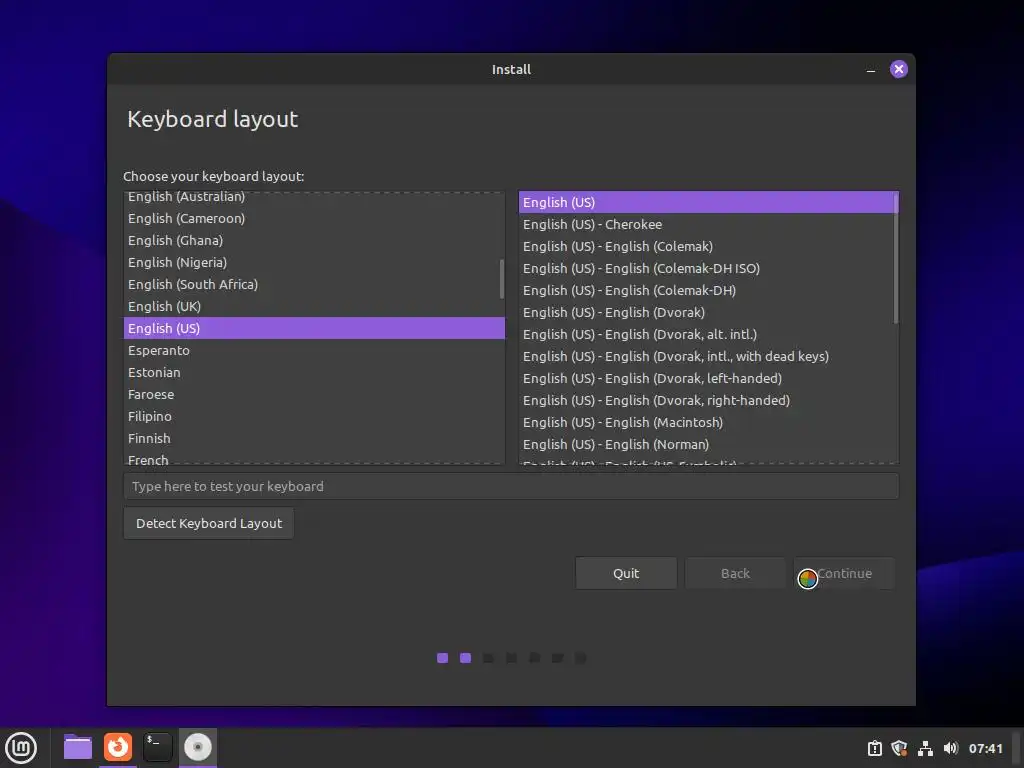Select English (South Africa) layout
The height and width of the screenshot is (768, 1024).
tap(314, 285)
